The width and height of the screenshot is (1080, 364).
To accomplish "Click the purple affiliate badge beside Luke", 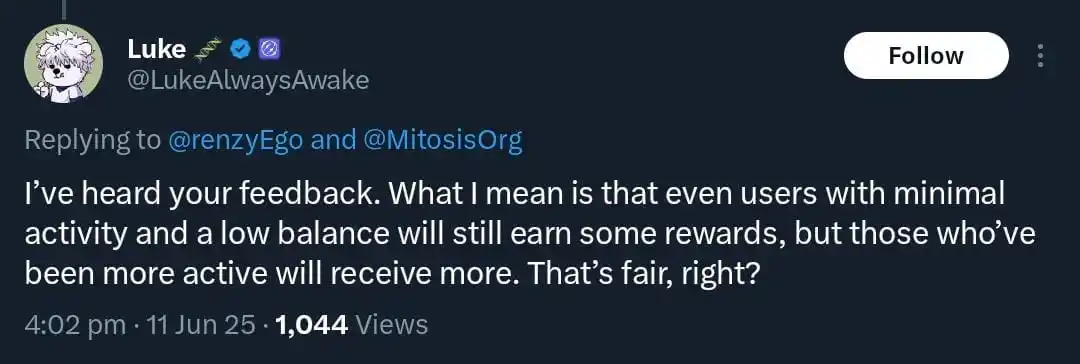I will point(267,48).
